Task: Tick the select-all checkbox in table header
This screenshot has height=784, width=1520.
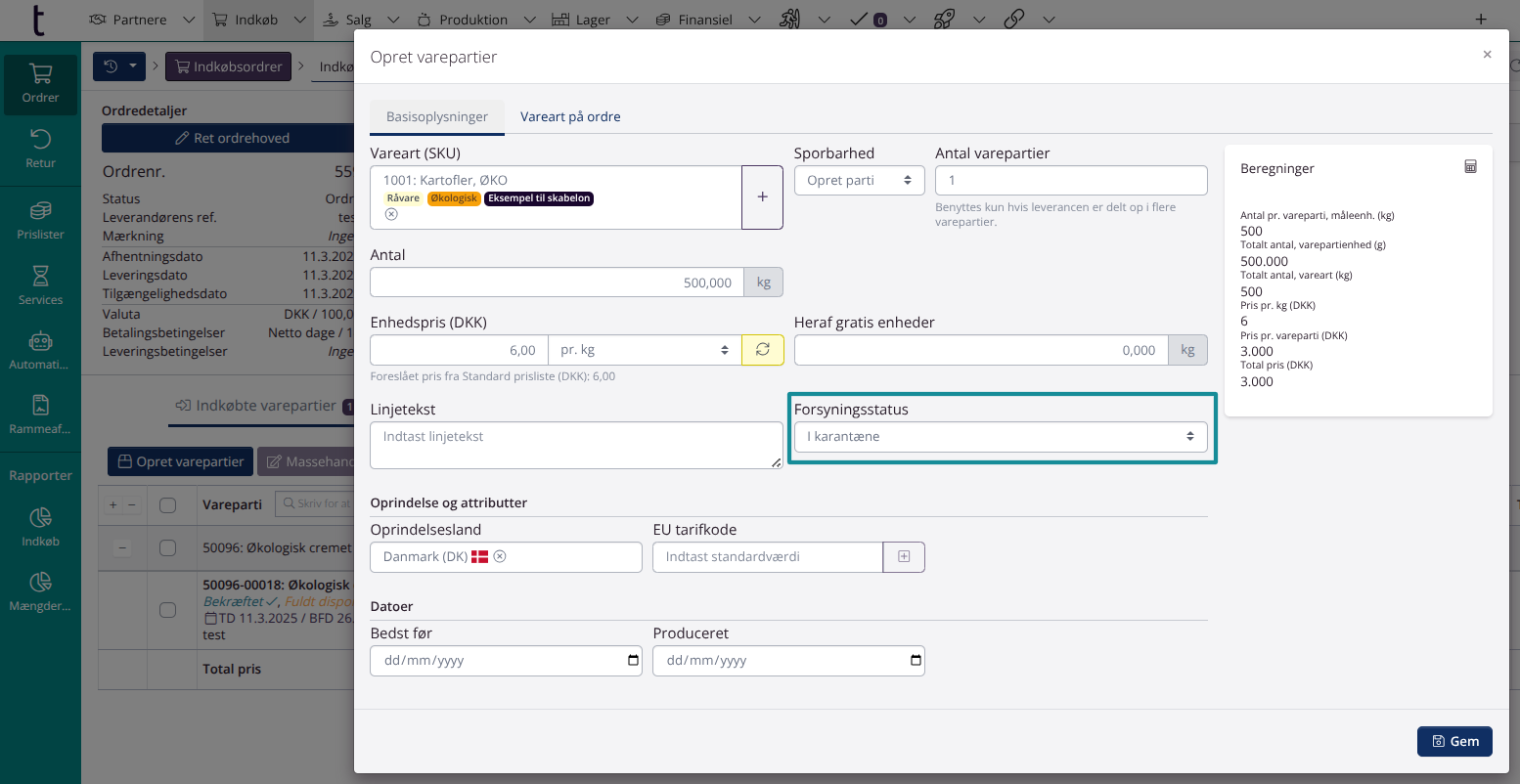Action: 167,505
